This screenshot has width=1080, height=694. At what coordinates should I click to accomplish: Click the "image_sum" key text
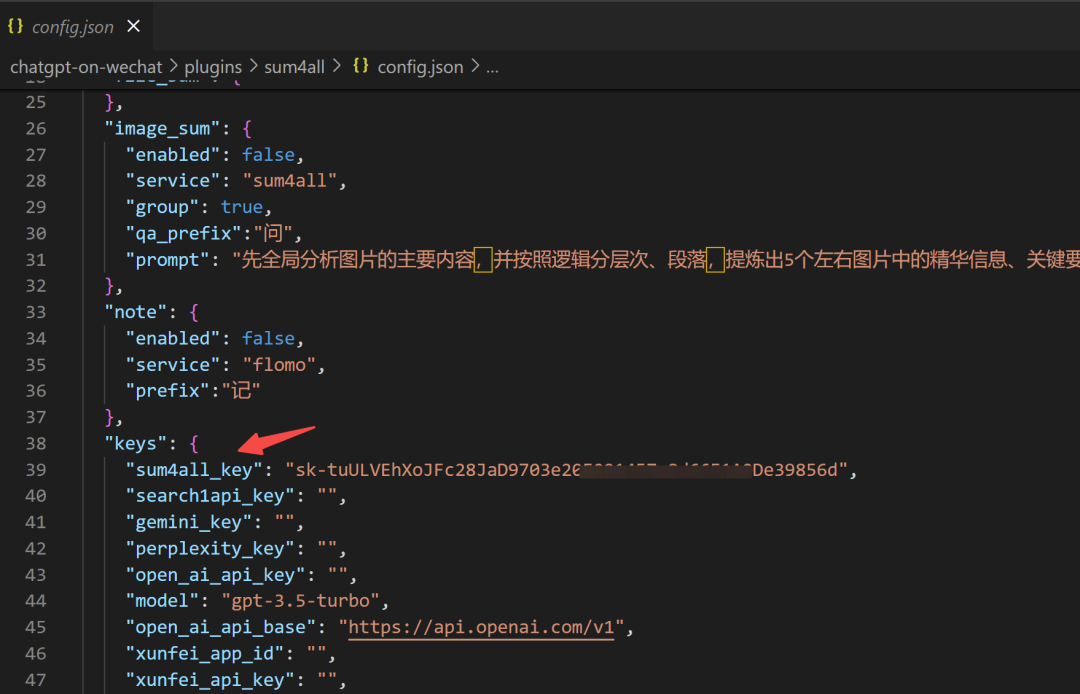(163, 129)
